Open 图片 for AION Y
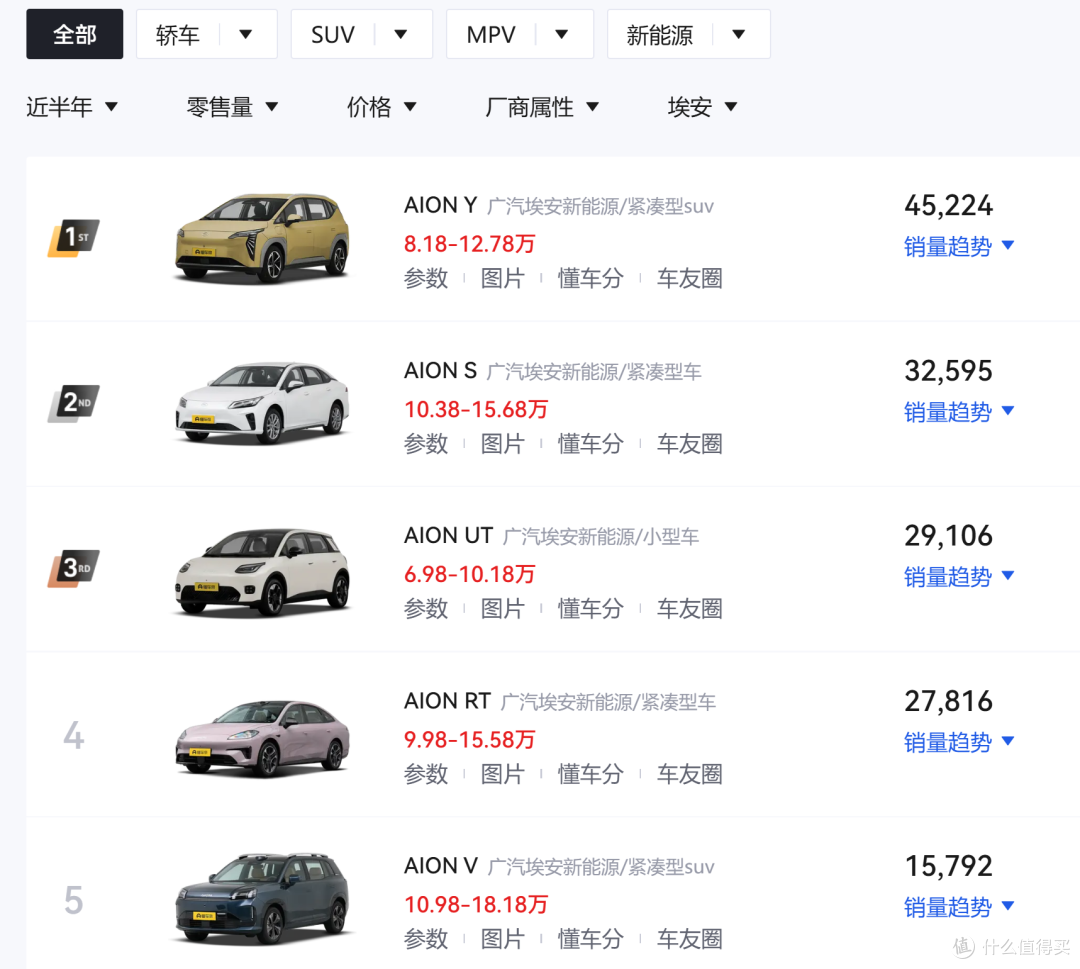This screenshot has height=969, width=1080. (503, 278)
